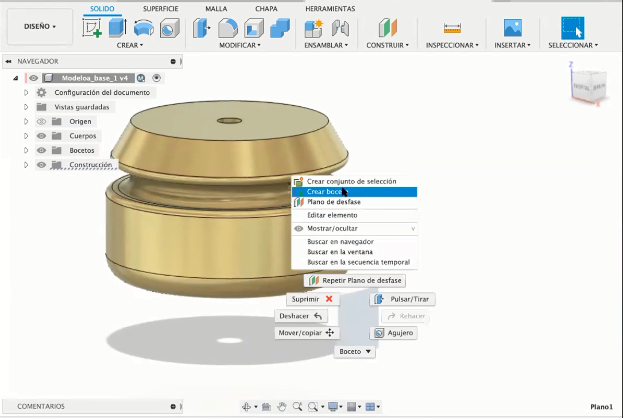Select the Create Sketch toolbar icon

[x=92, y=28]
